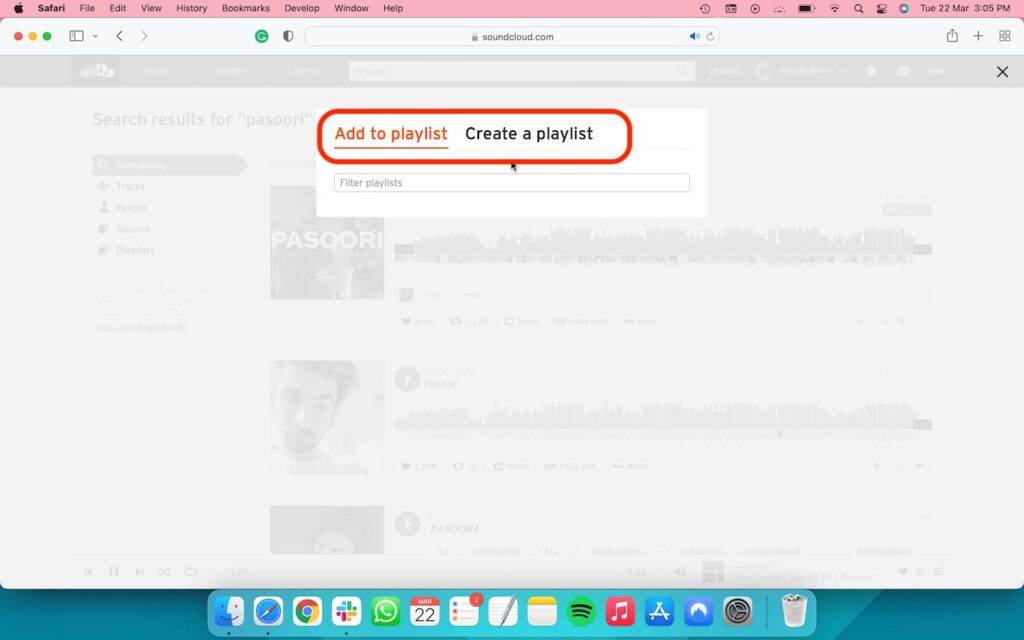Select the Playlists filter in the sidebar
The image size is (1024, 640).
click(x=134, y=250)
